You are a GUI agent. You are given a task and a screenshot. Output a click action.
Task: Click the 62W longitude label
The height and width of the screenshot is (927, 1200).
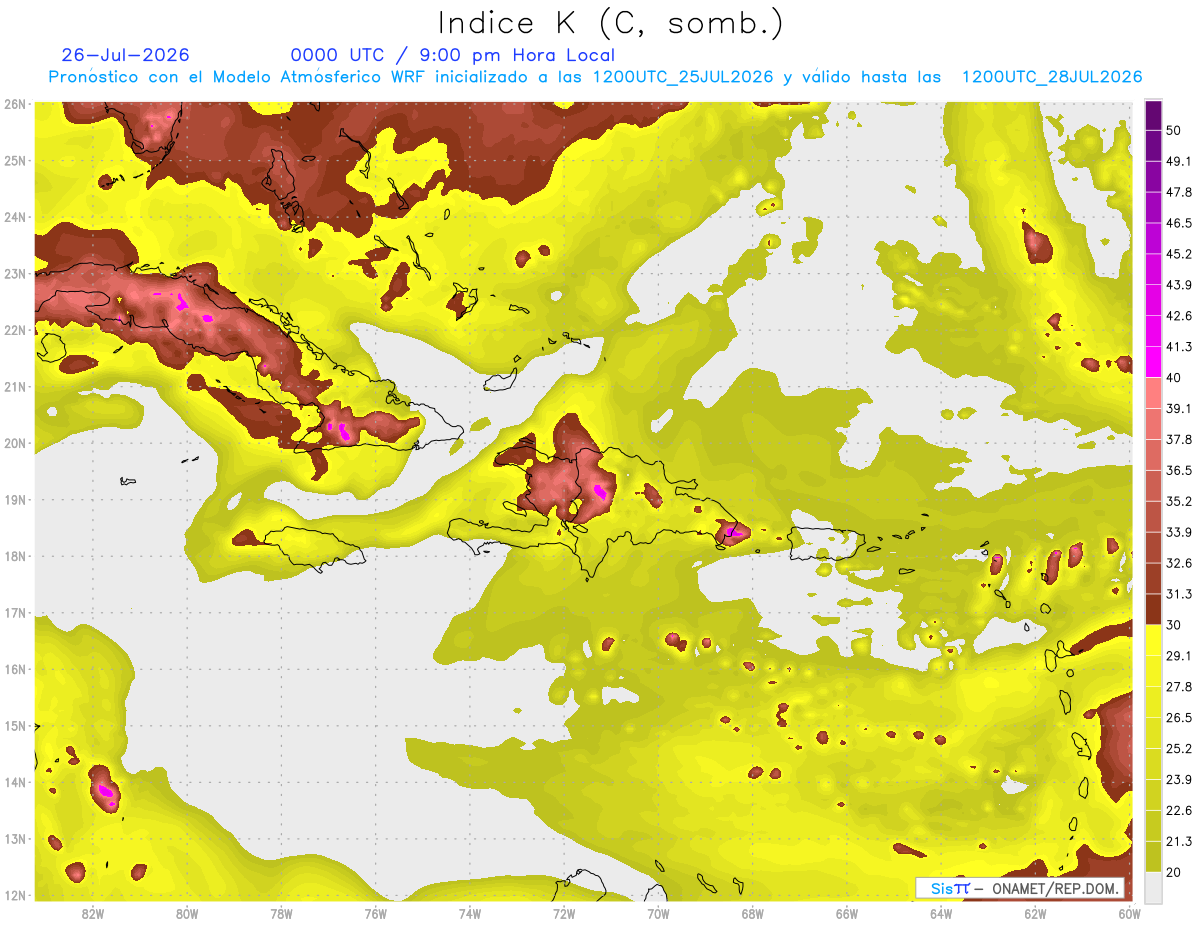pyautogui.click(x=1034, y=913)
